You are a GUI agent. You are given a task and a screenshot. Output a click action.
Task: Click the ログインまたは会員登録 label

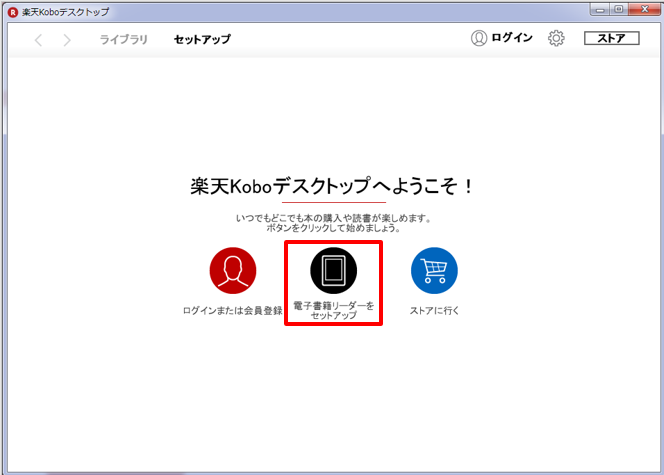pos(232,311)
